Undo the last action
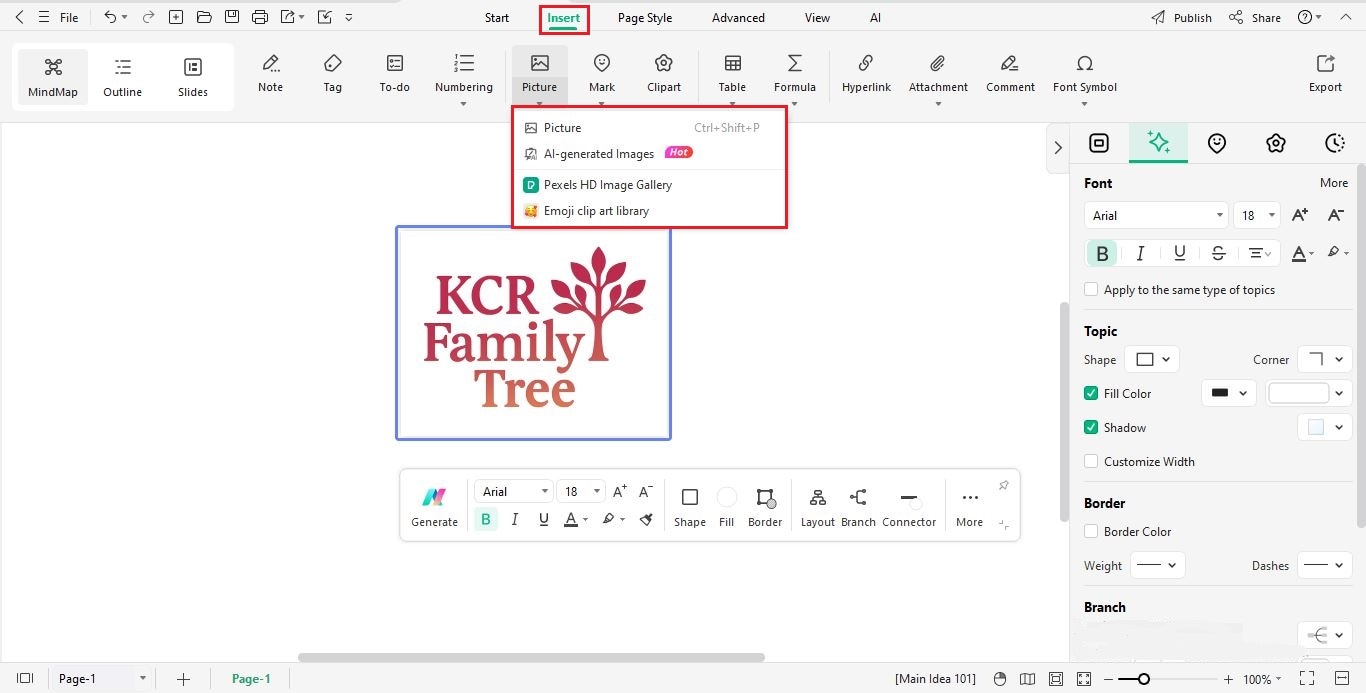 [110, 17]
